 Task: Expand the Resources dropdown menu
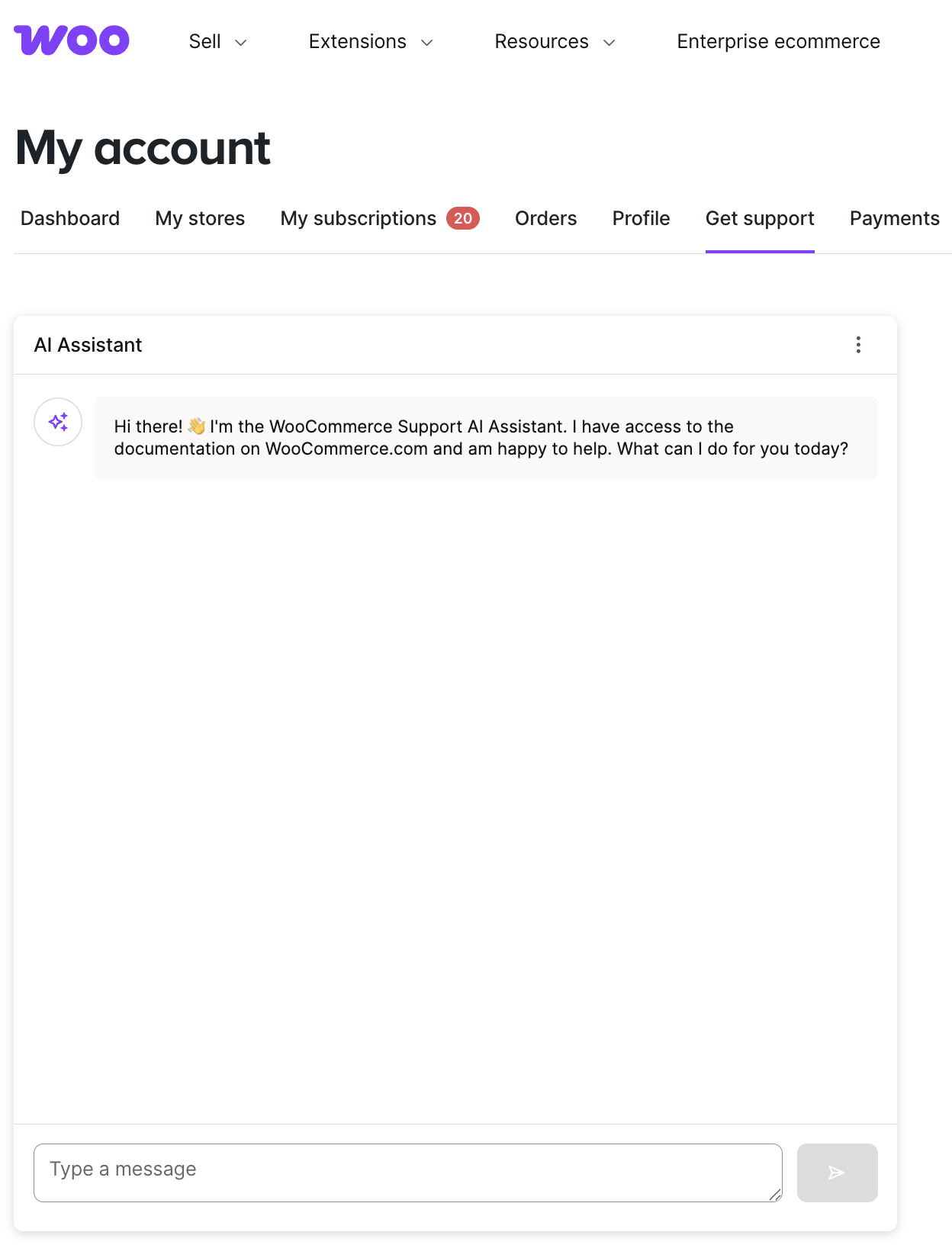coord(555,42)
